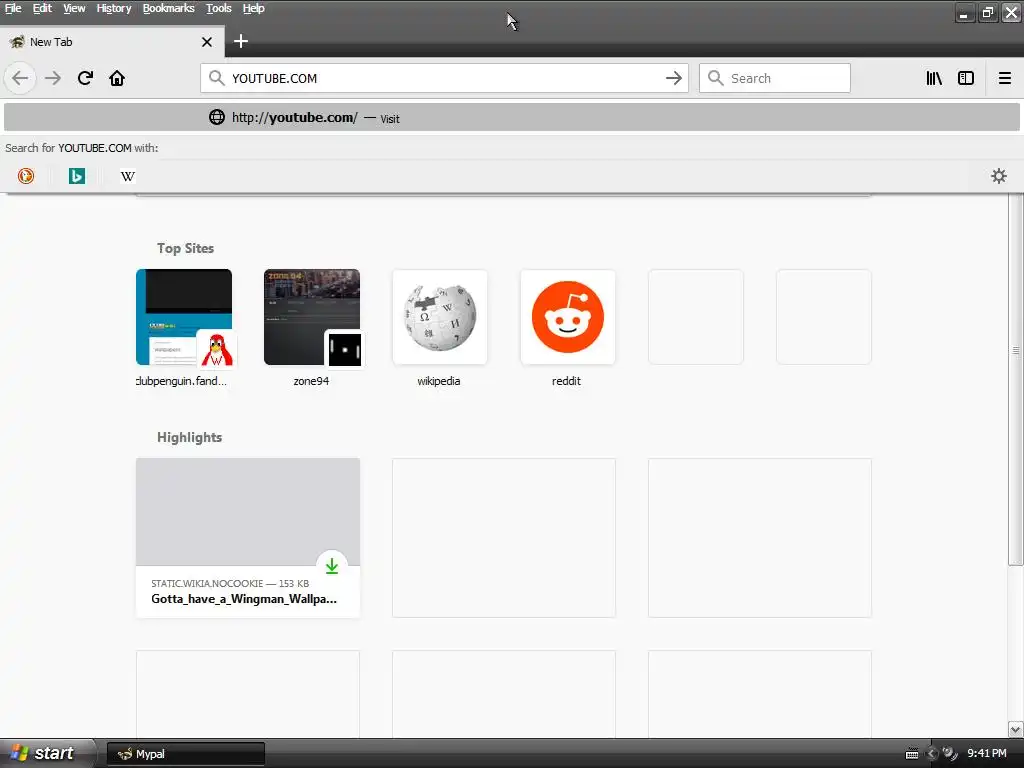Open the Edit menu
The image size is (1024, 768).
tap(42, 8)
